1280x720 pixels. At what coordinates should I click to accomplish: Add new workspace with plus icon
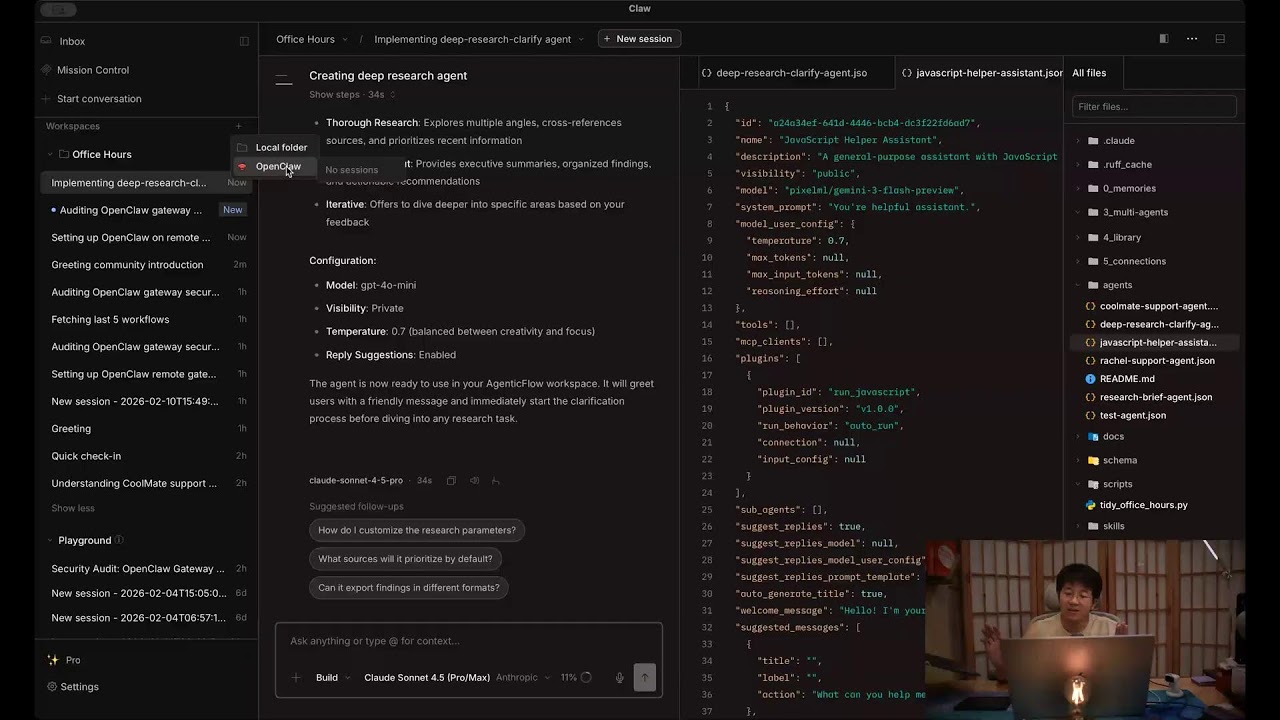[238, 126]
